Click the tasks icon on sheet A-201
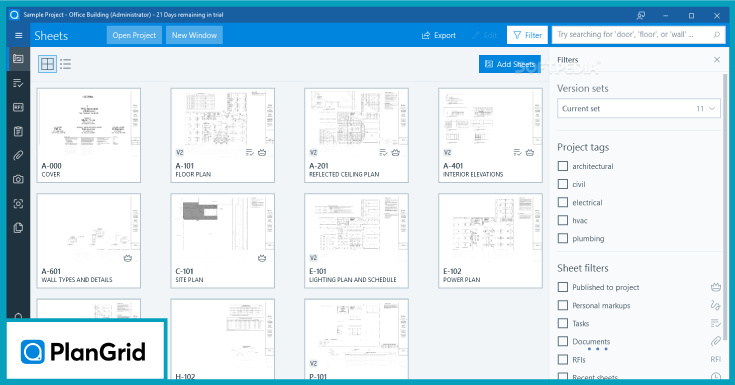The width and height of the screenshot is (735, 385). click(383, 152)
